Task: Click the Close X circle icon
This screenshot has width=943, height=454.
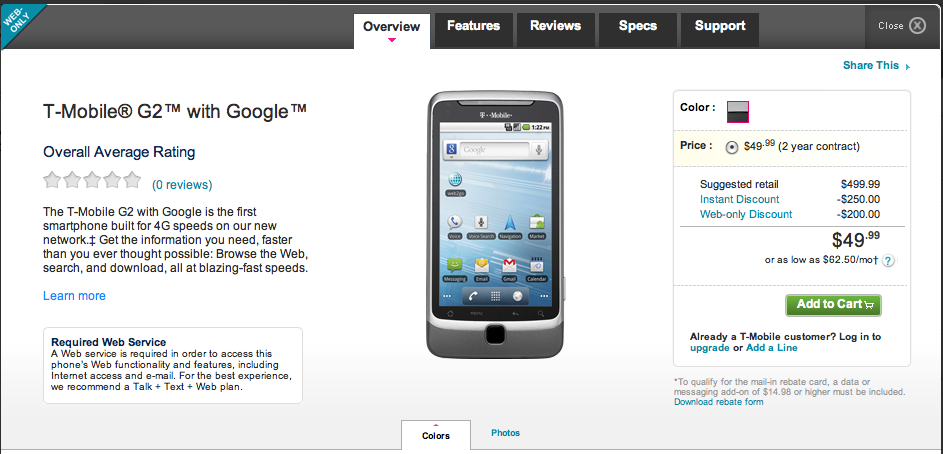Action: pos(917,25)
